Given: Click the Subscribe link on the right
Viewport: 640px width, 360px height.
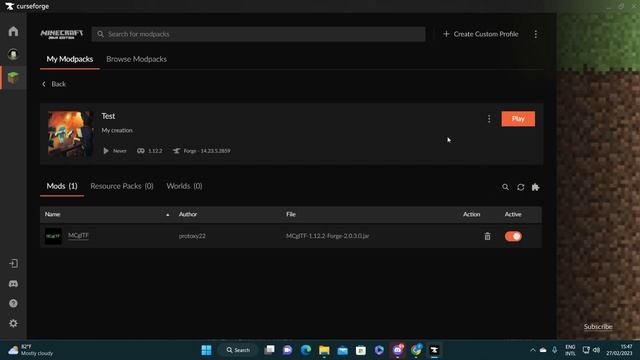Looking at the screenshot, I should (598, 327).
